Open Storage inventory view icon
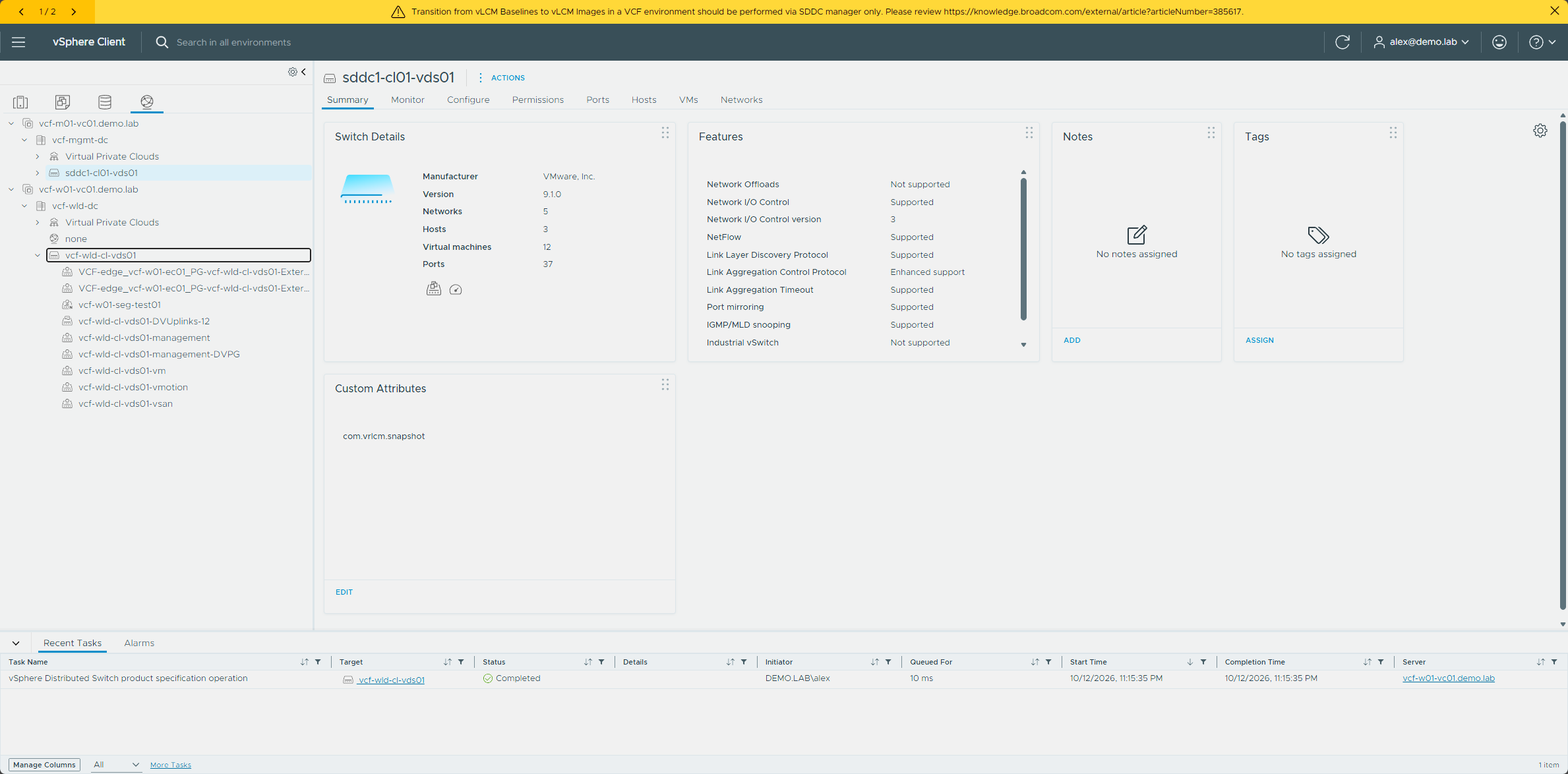 pyautogui.click(x=105, y=102)
